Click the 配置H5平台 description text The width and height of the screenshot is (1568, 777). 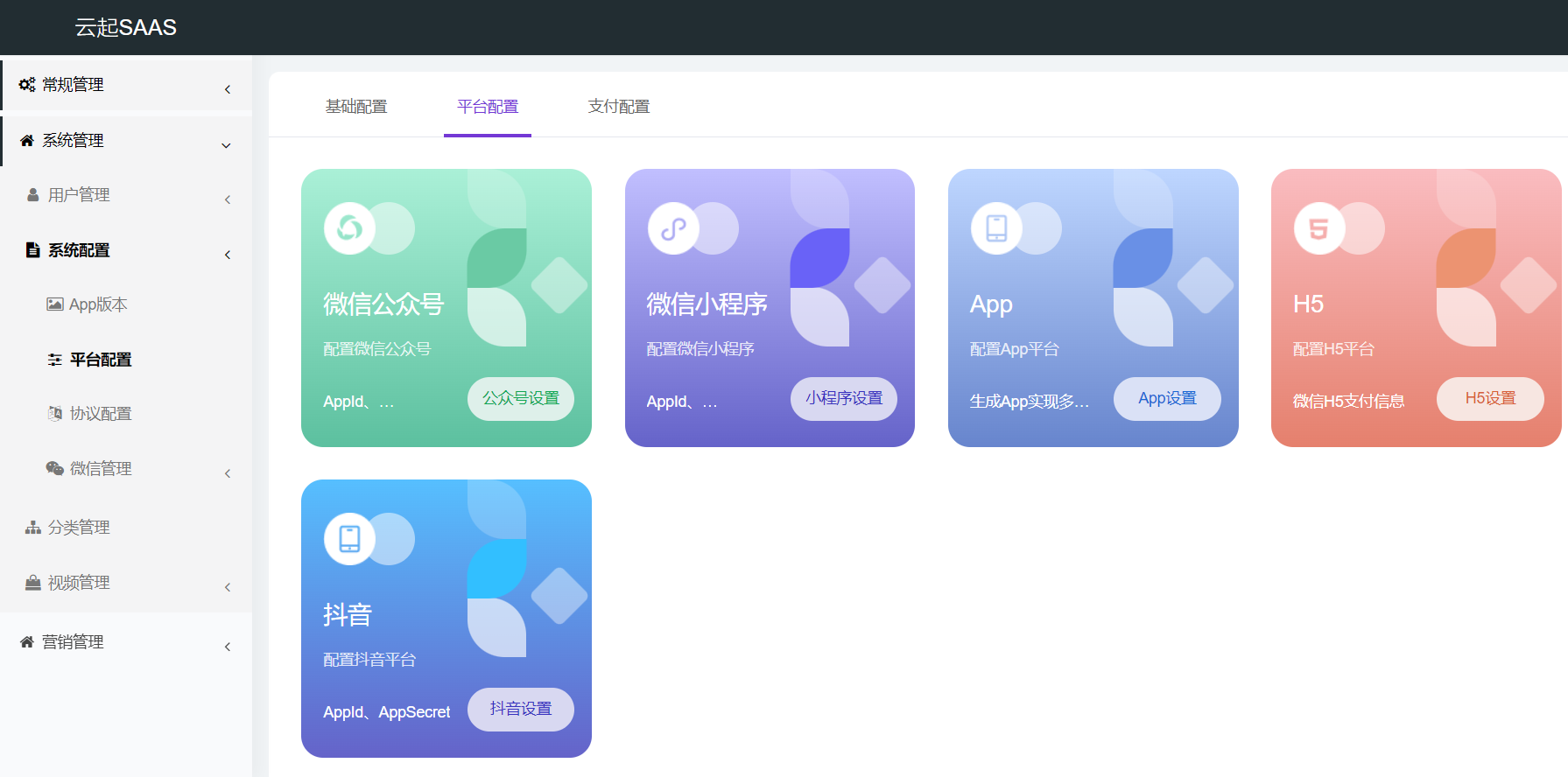(1333, 349)
